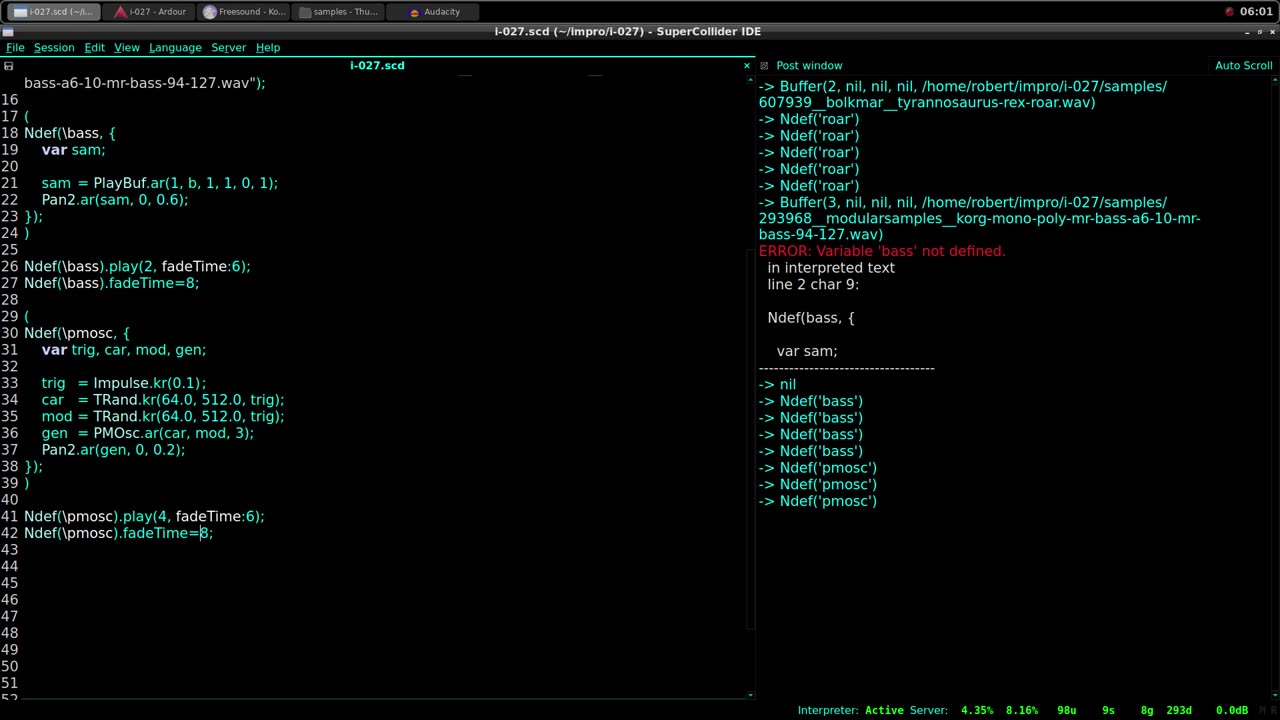Open the View menu
1280x720 pixels.
tap(127, 47)
